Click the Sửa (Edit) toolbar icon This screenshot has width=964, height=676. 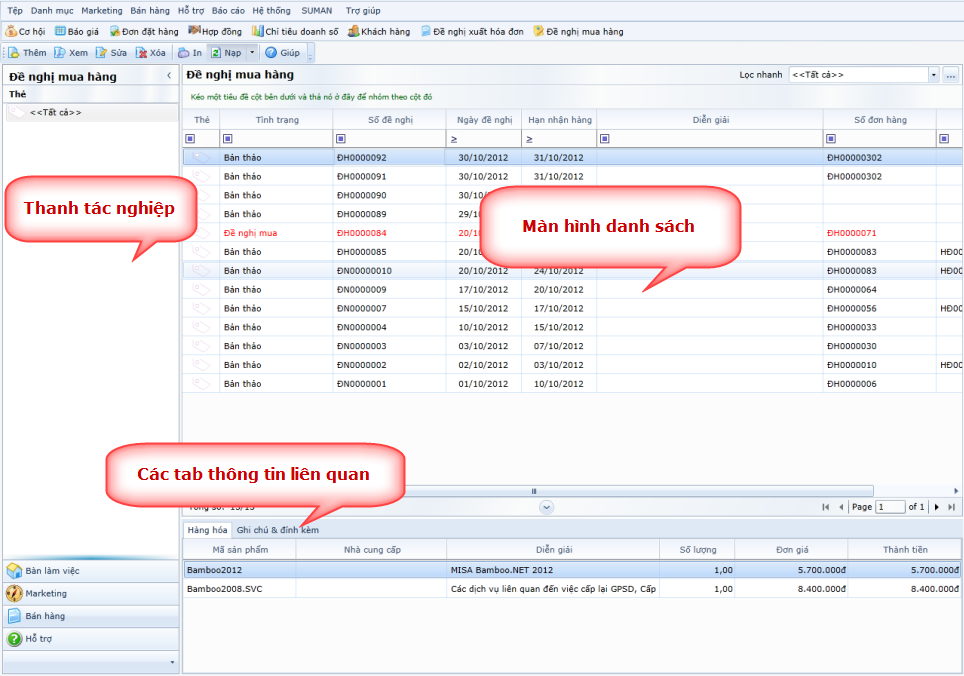click(x=101, y=52)
